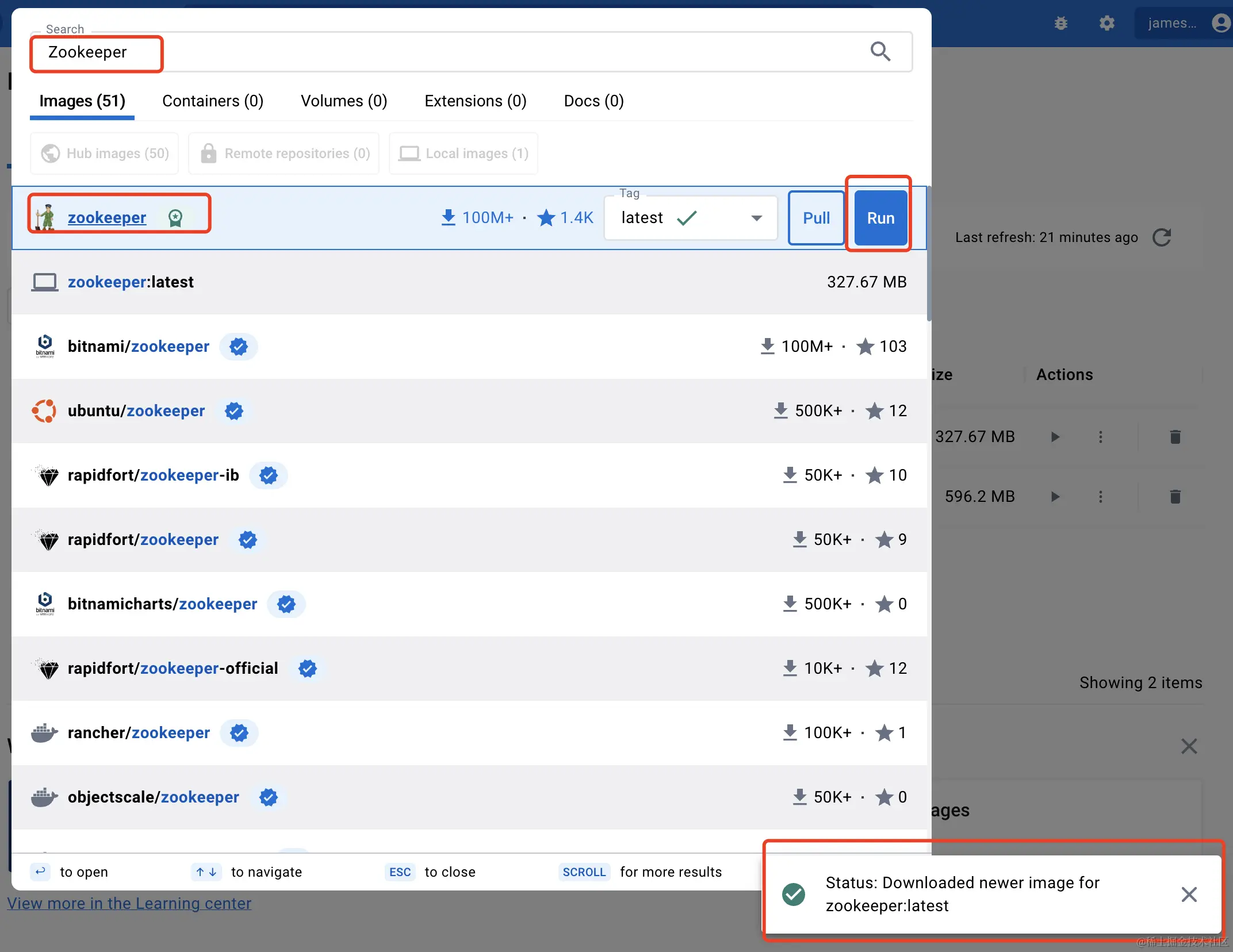Toggle the Local images filter

point(464,153)
